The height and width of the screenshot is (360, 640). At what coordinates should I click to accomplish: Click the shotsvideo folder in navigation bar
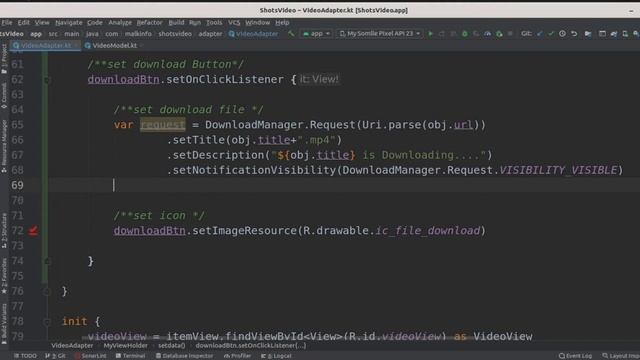pos(175,34)
